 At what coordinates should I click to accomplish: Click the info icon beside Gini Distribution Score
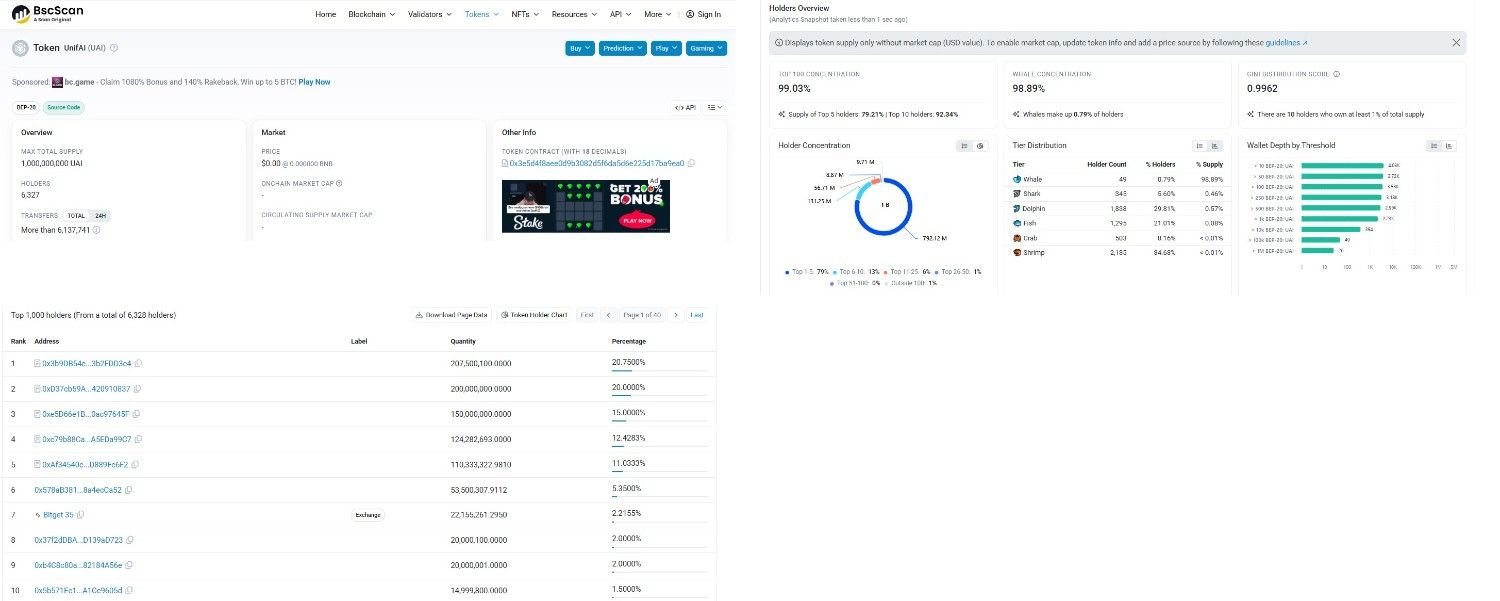(x=1337, y=74)
